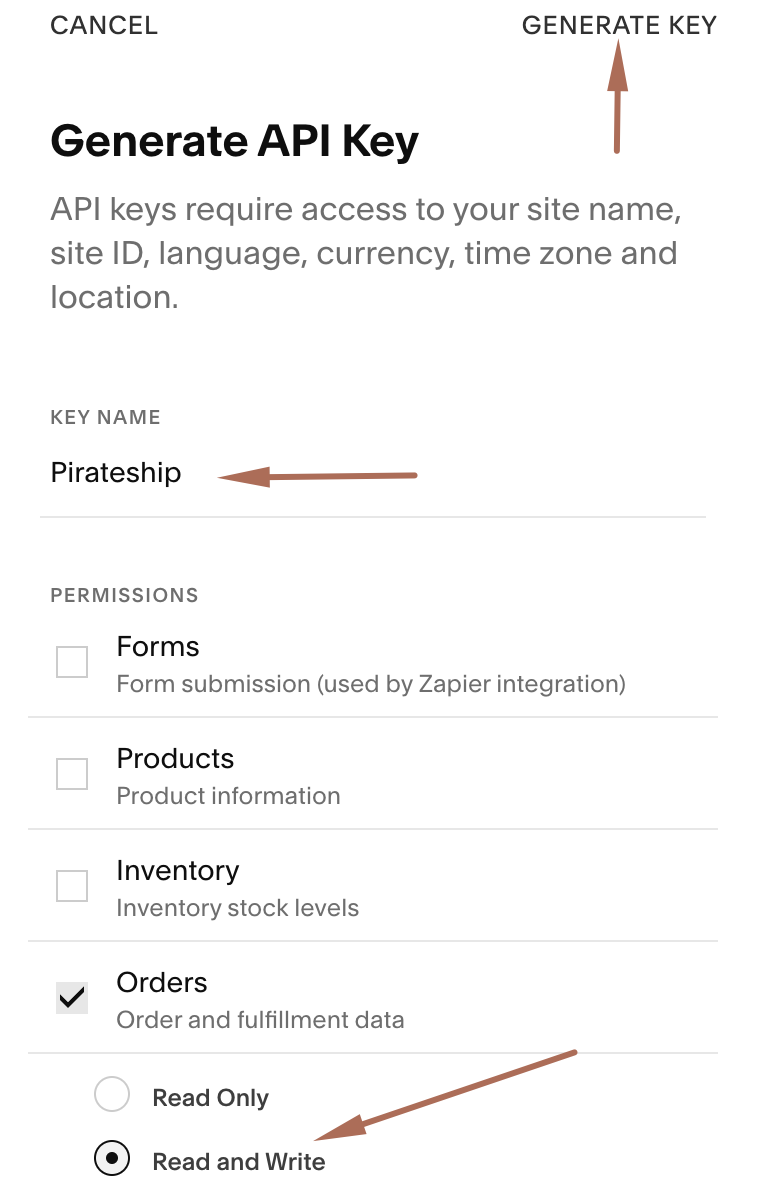
Task: Click the Generate API Key heading
Action: (234, 142)
